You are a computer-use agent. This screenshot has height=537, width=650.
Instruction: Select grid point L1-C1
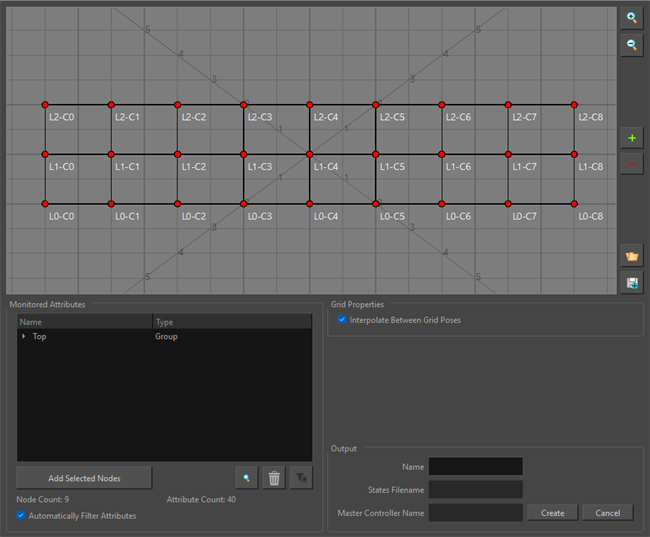pos(111,154)
